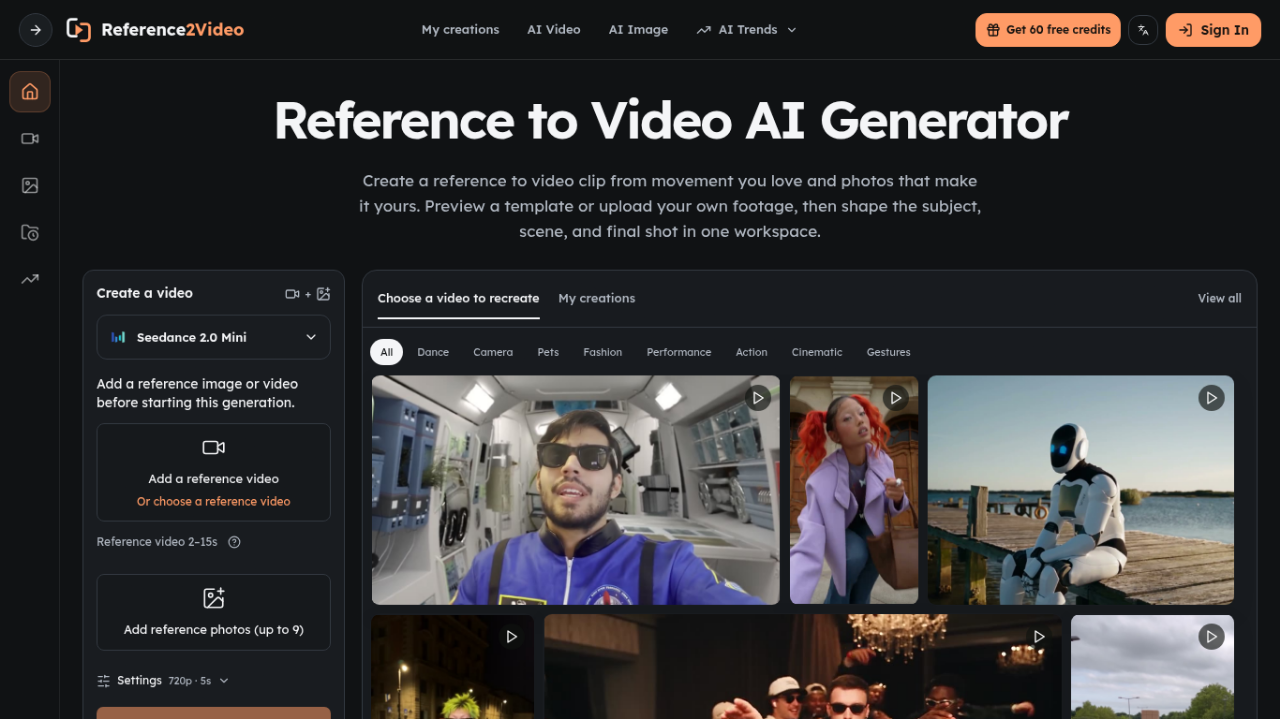Image resolution: width=1280 pixels, height=719 pixels.
Task: Open the trends arrow icon in sidebar
Action: point(30,280)
